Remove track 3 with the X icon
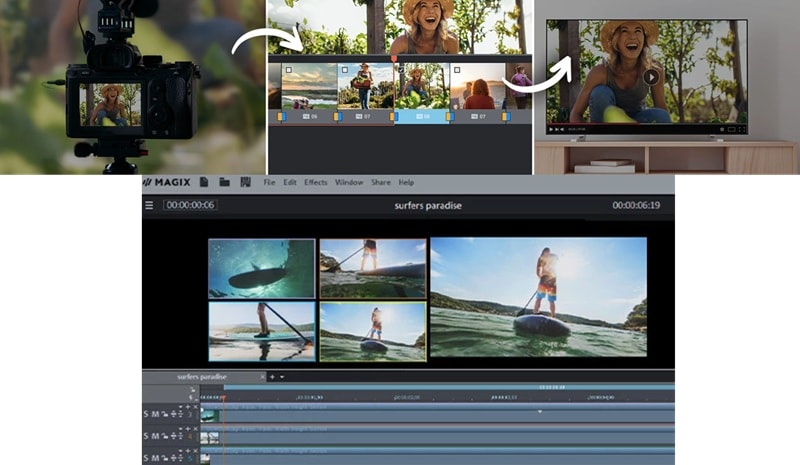This screenshot has width=800, height=465. click(x=195, y=407)
